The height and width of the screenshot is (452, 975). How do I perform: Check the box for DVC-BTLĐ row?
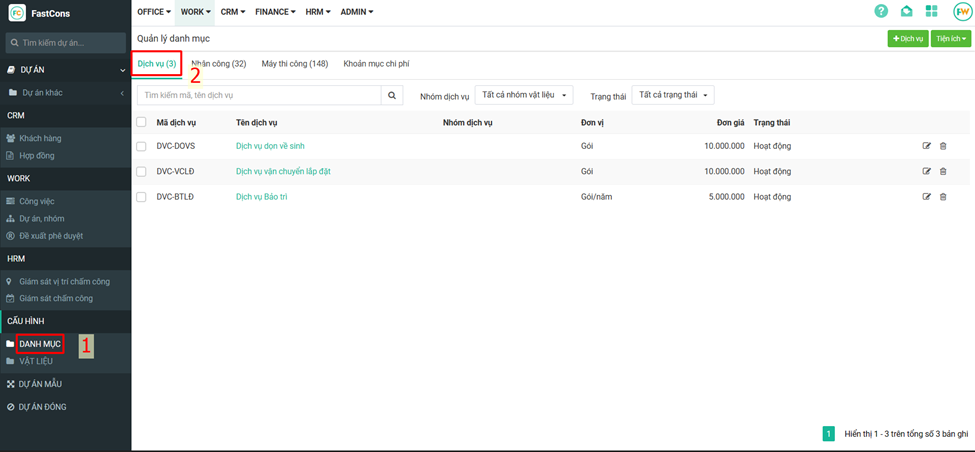[141, 197]
